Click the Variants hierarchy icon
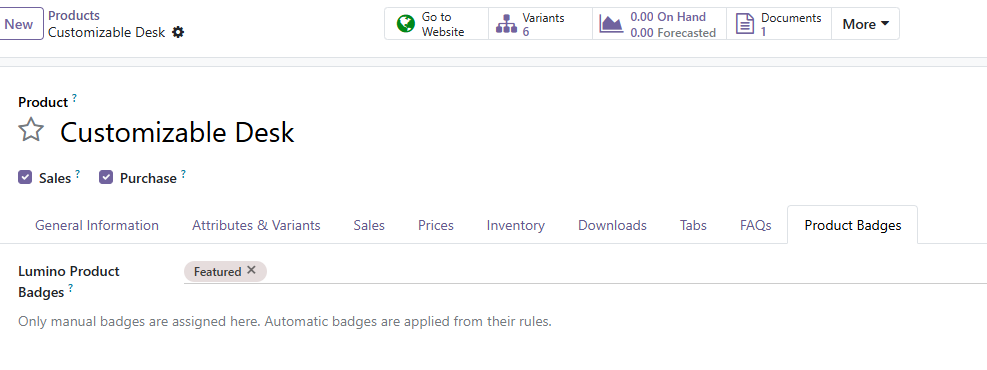The width and height of the screenshot is (987, 370). (x=506, y=24)
